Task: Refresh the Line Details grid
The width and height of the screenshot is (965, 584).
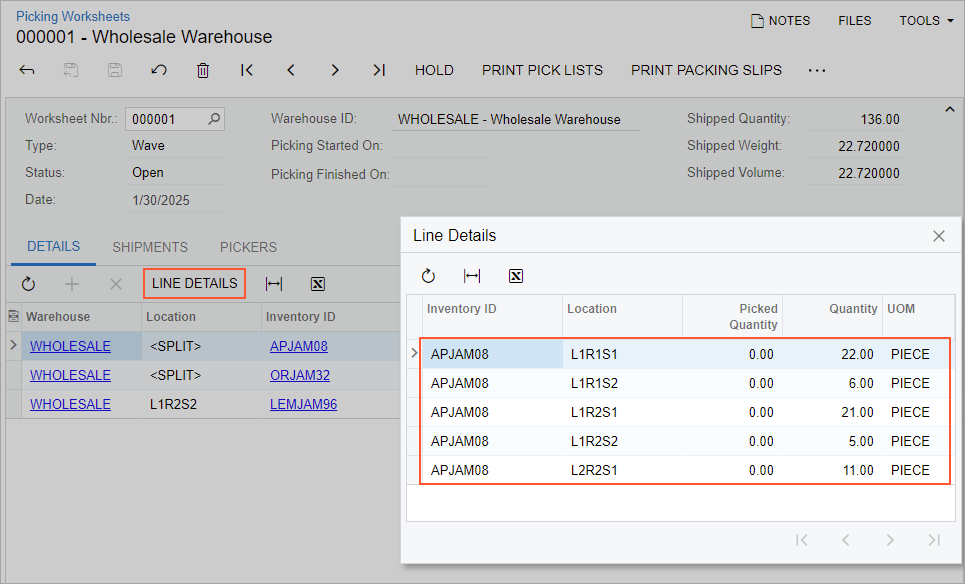Action: click(428, 276)
